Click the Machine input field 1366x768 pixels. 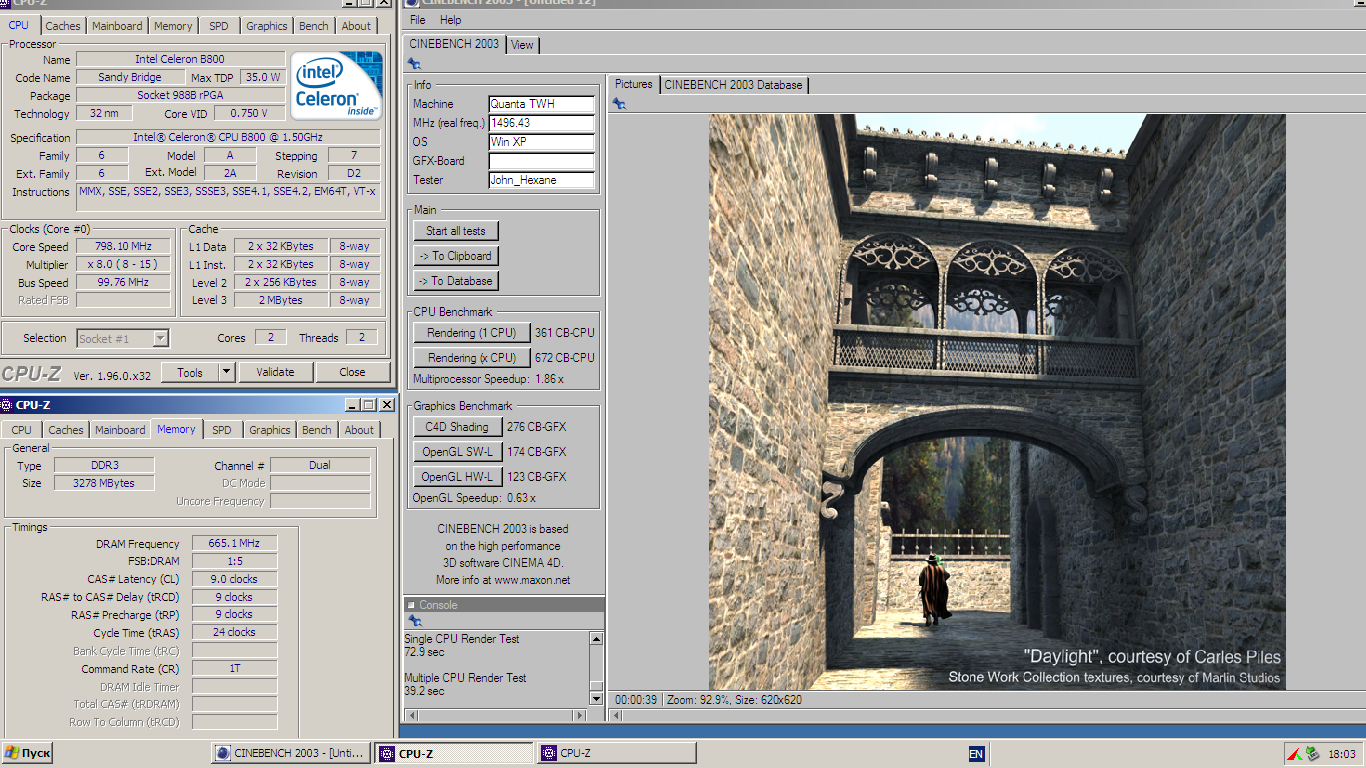541,104
